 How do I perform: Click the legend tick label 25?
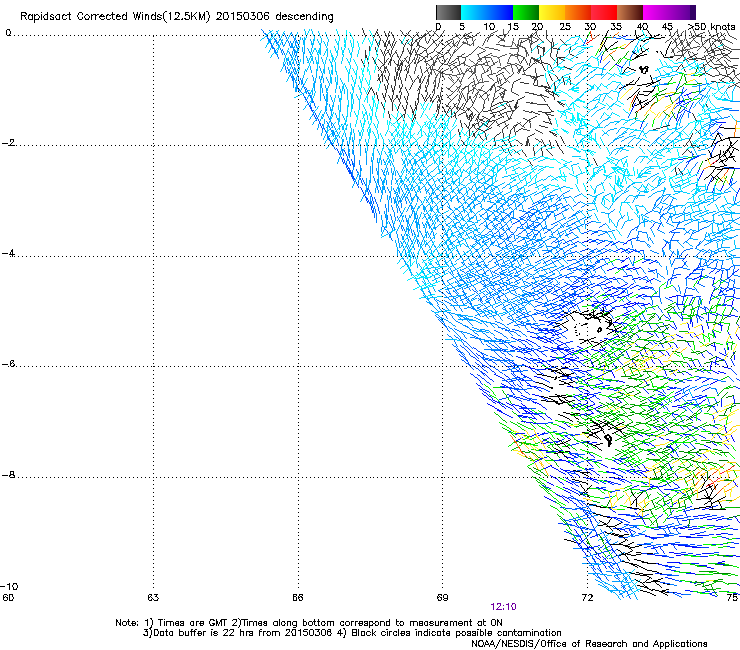click(565, 27)
